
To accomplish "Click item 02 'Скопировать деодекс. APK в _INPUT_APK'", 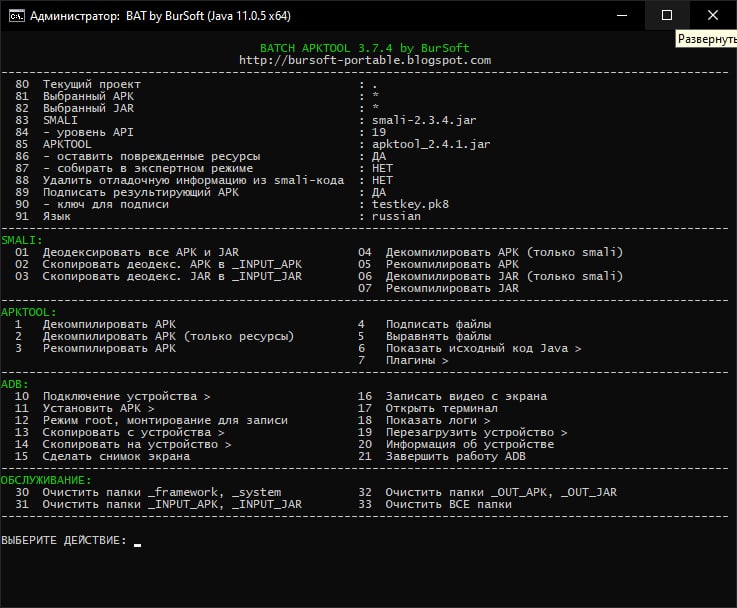I will [158, 265].
